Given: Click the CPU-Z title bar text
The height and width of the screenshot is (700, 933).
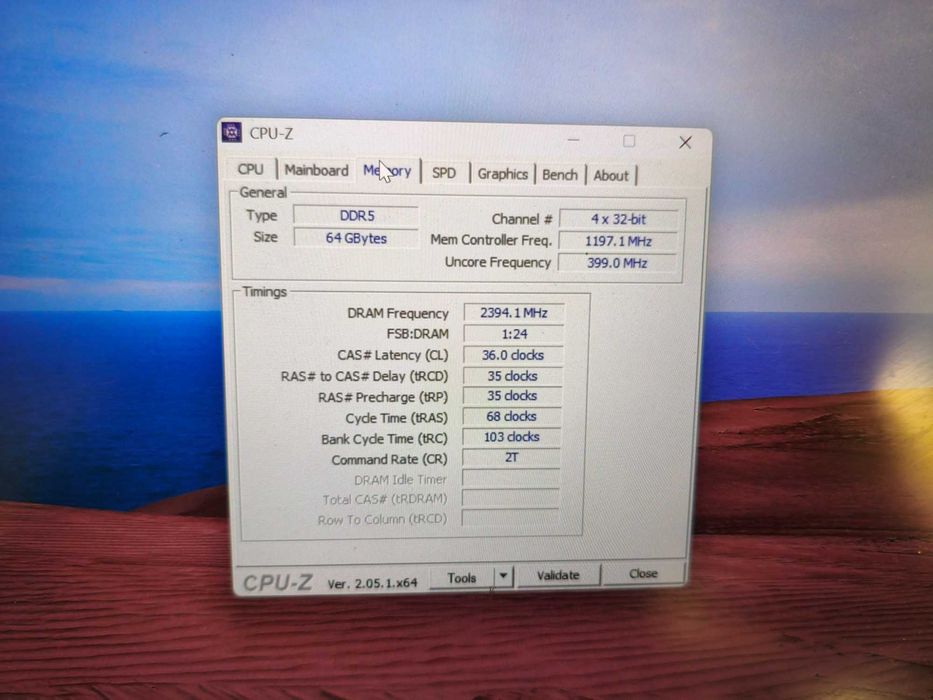Looking at the screenshot, I should [271, 133].
